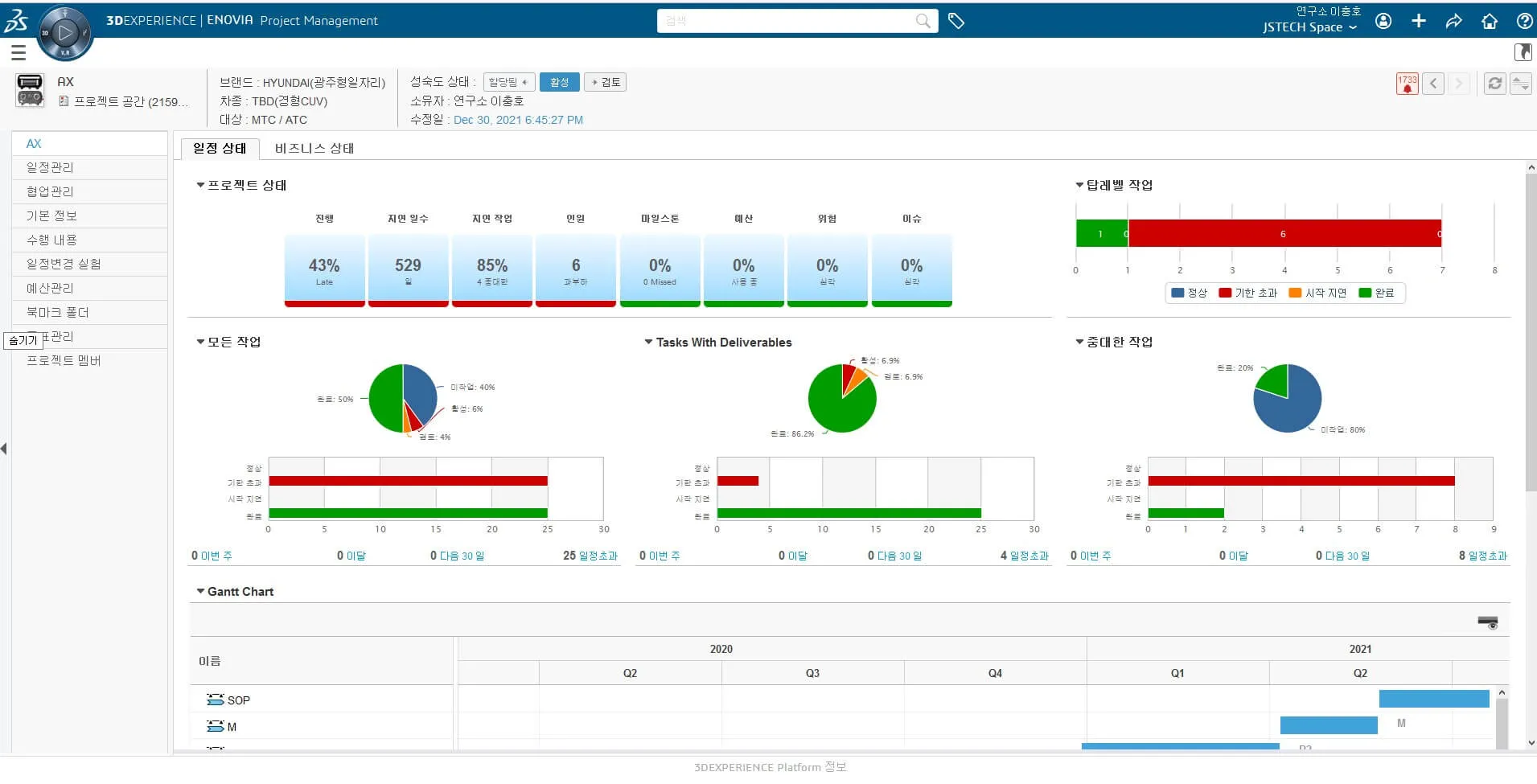Click the refresh icon above the dashboard
Image resolution: width=1537 pixels, height=784 pixels.
(1494, 83)
